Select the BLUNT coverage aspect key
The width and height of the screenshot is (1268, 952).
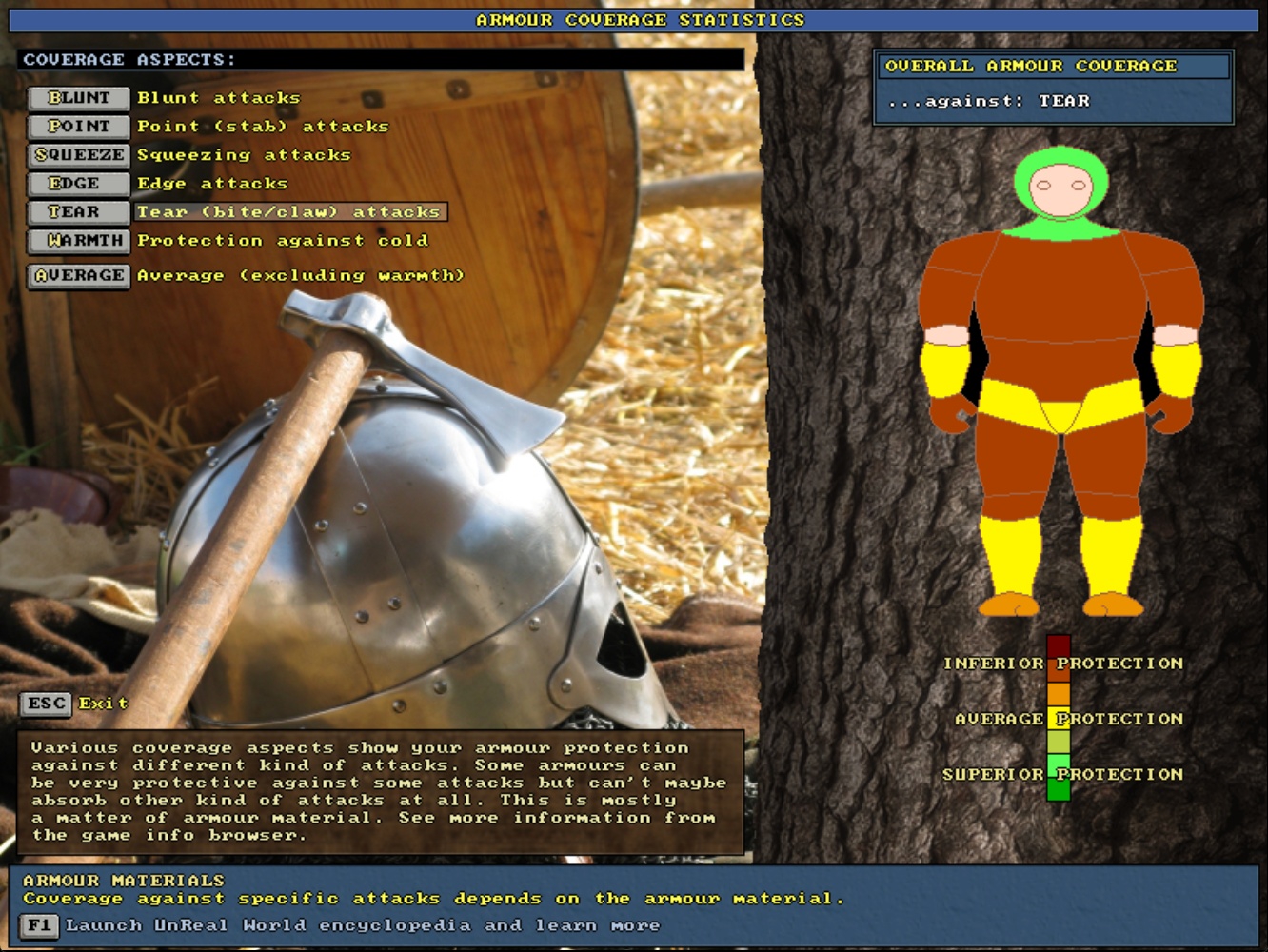(79, 98)
